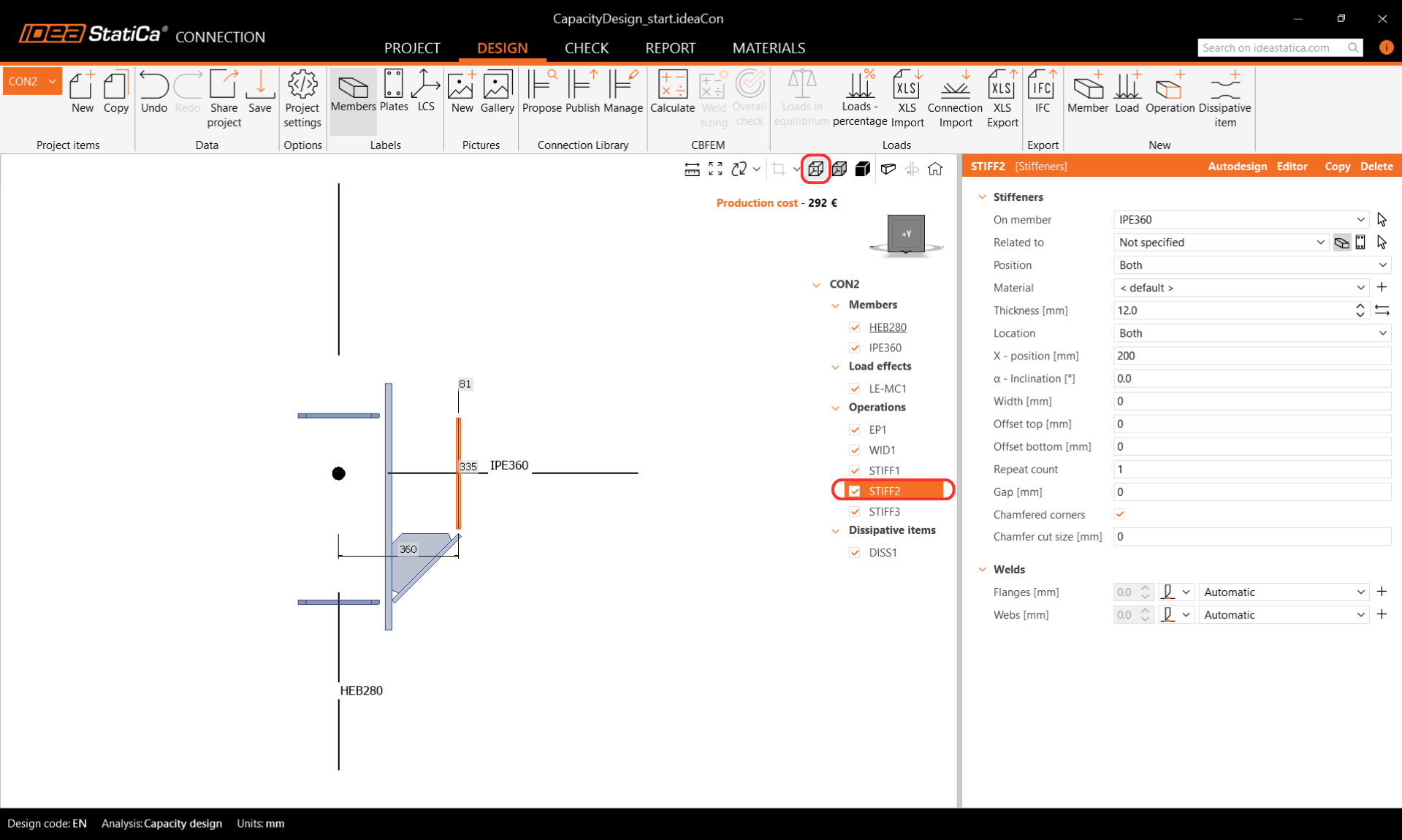Image resolution: width=1402 pixels, height=840 pixels.
Task: Toggle LE-MC1 load effect checkbox
Action: (x=855, y=389)
